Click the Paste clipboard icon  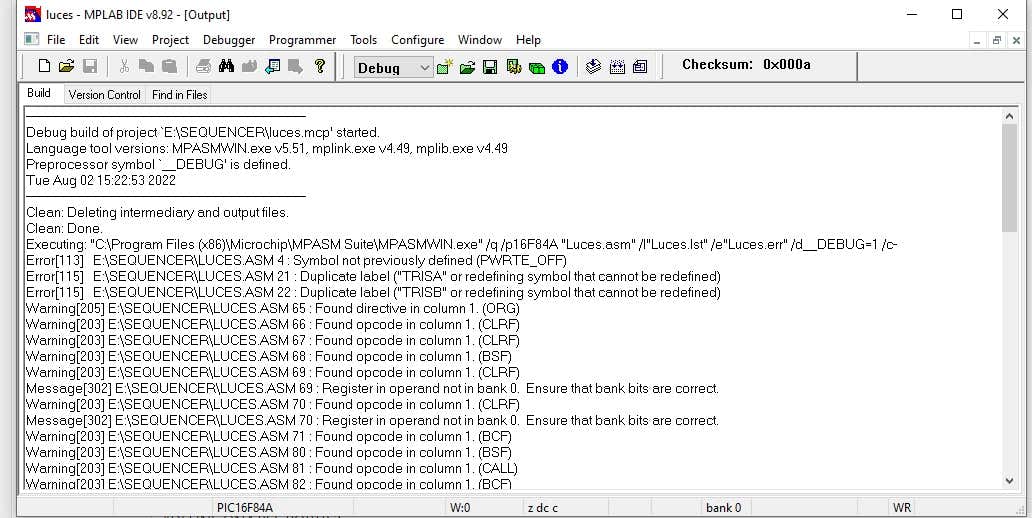point(169,66)
